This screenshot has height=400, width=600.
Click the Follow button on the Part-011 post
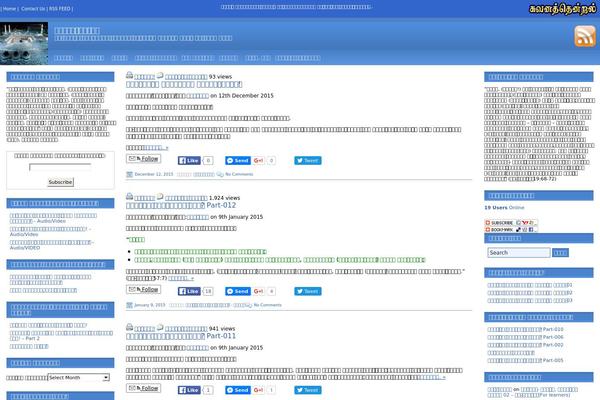click(x=143, y=388)
